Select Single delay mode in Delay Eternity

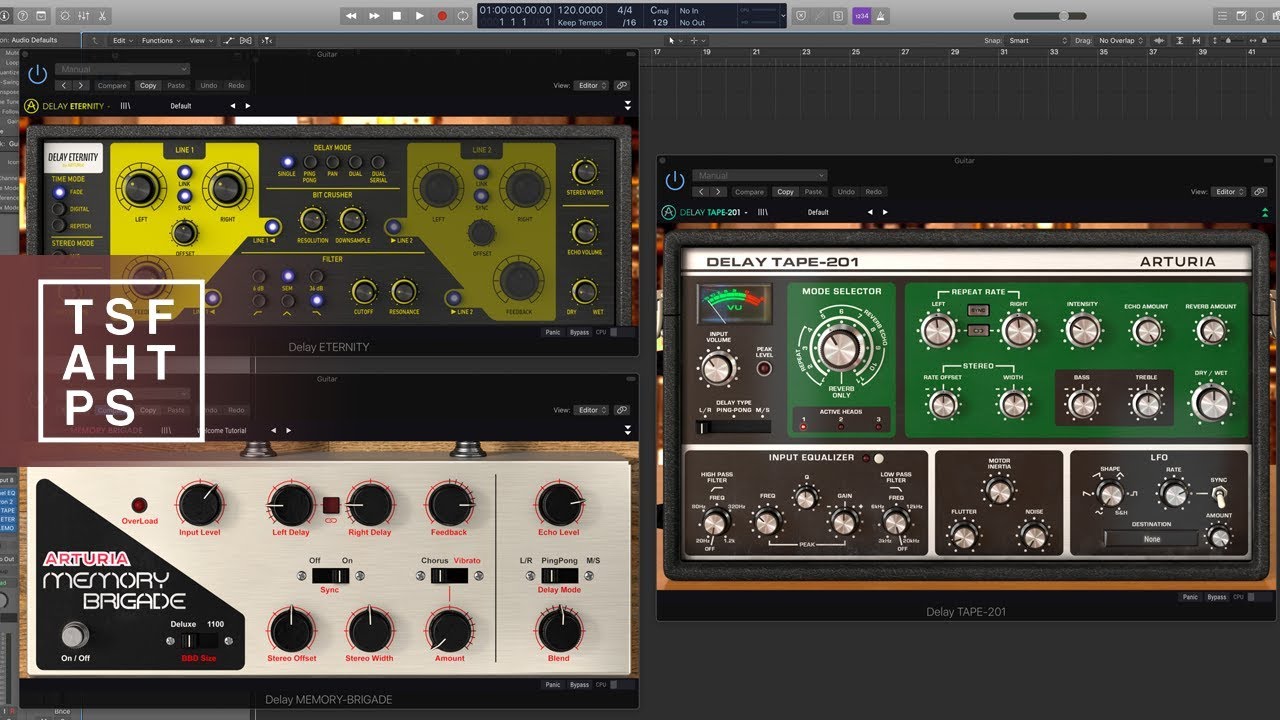pyautogui.click(x=287, y=162)
